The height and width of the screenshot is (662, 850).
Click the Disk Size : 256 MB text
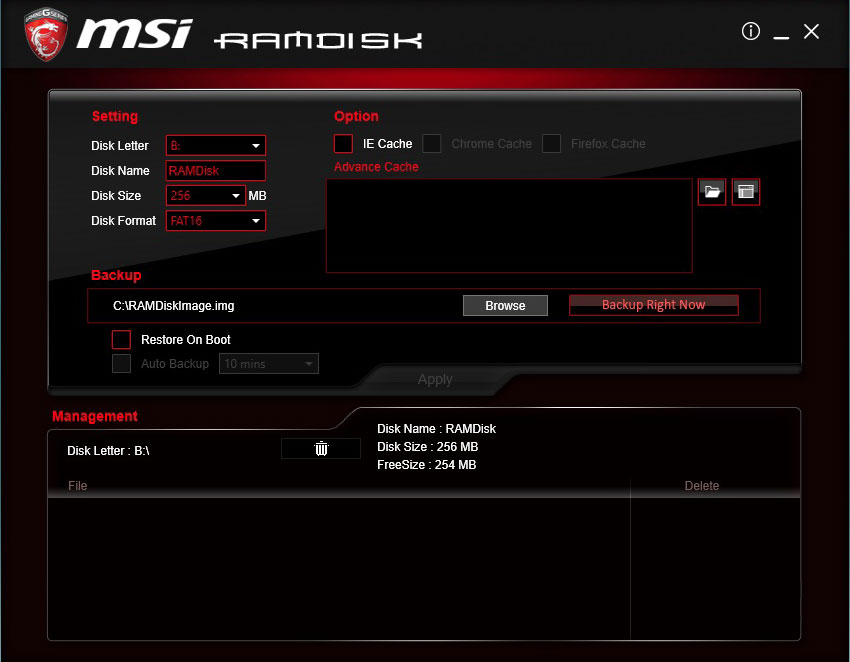pos(428,447)
